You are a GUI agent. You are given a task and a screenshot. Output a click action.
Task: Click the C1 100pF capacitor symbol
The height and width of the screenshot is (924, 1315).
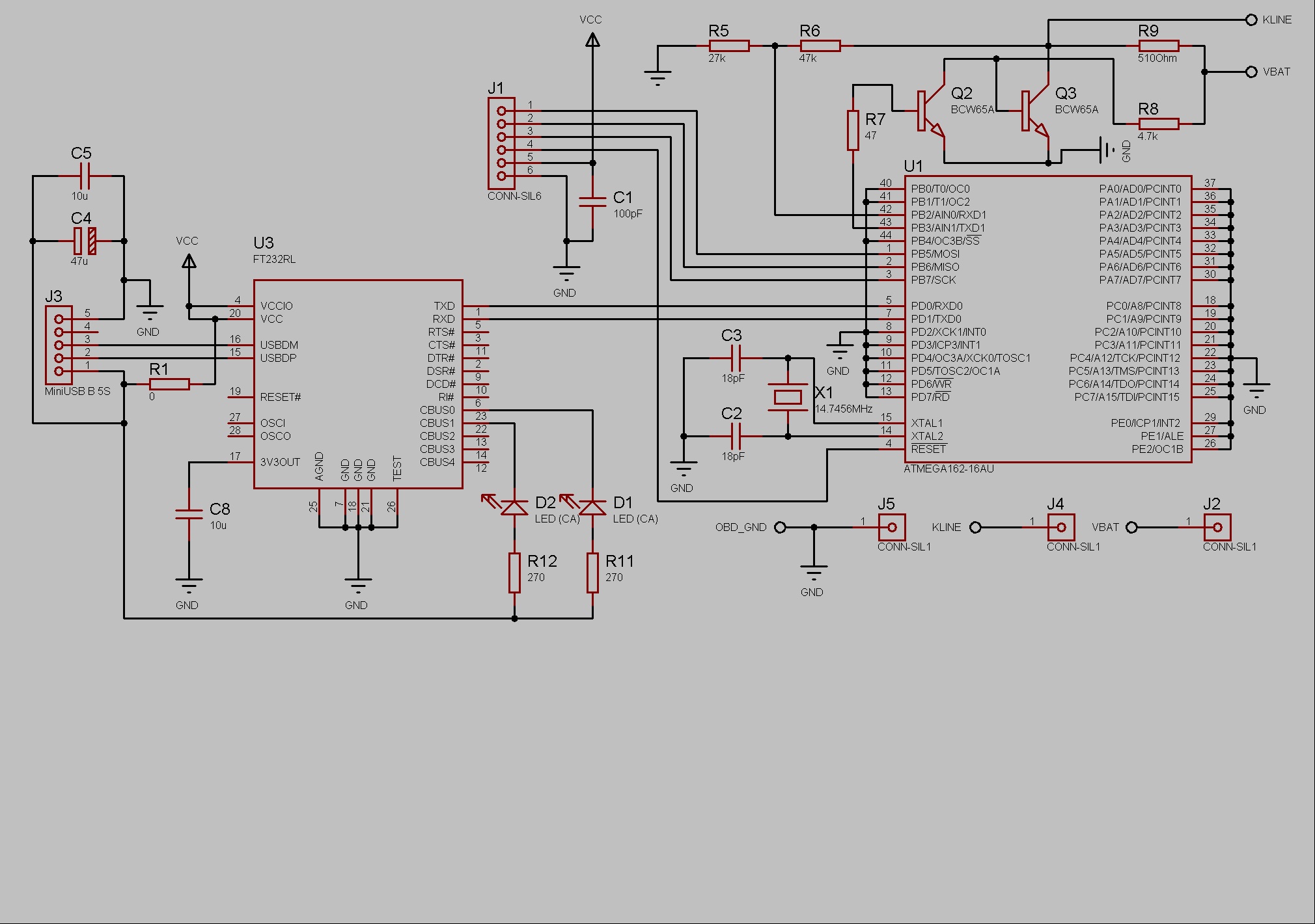[592, 202]
